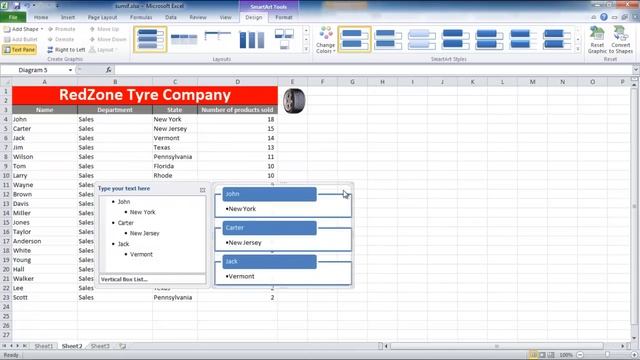Open the Add Shape dropdown arrow
The width and height of the screenshot is (640, 360).
(x=42, y=29)
